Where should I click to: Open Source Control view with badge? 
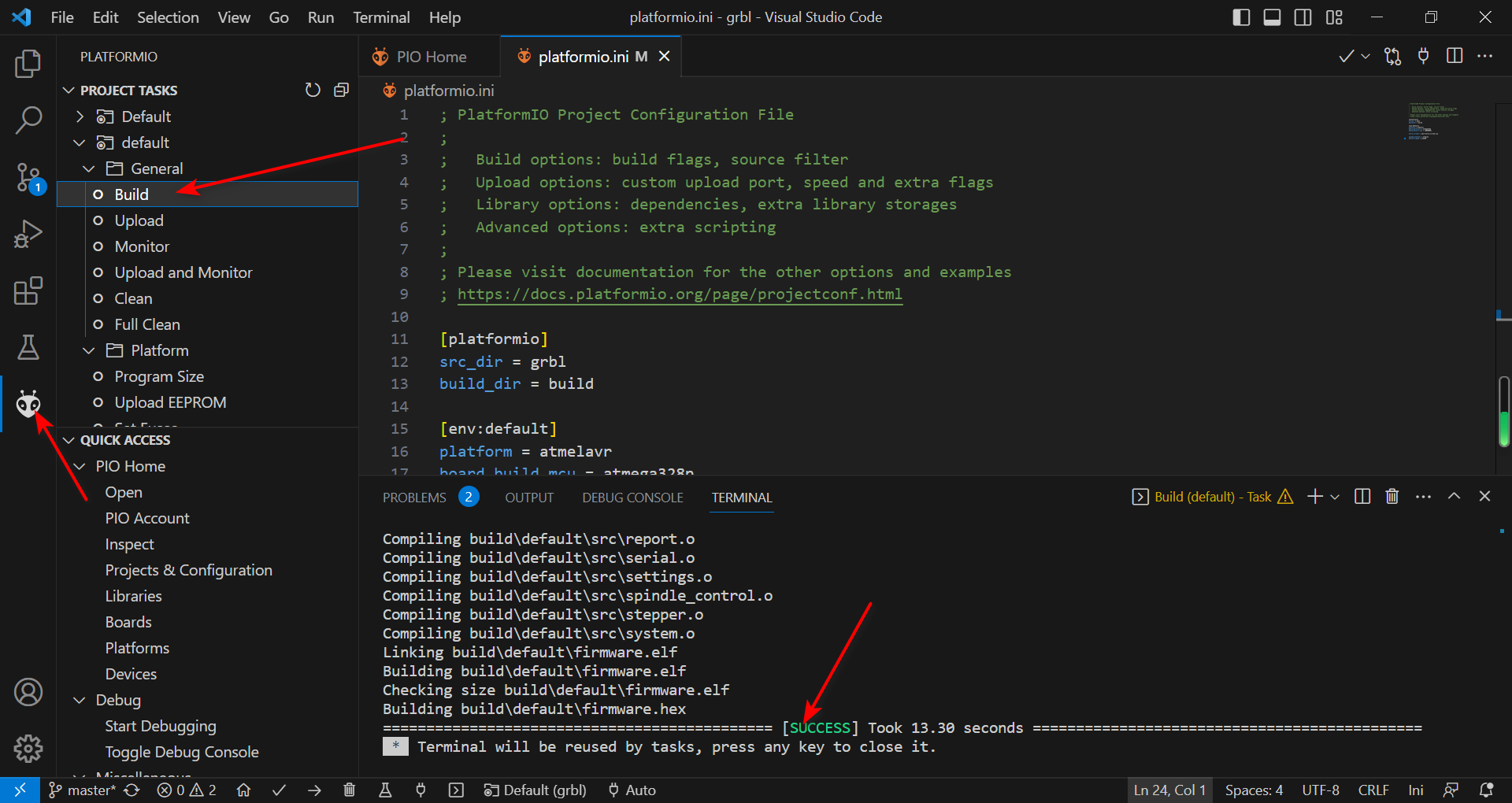pos(28,178)
